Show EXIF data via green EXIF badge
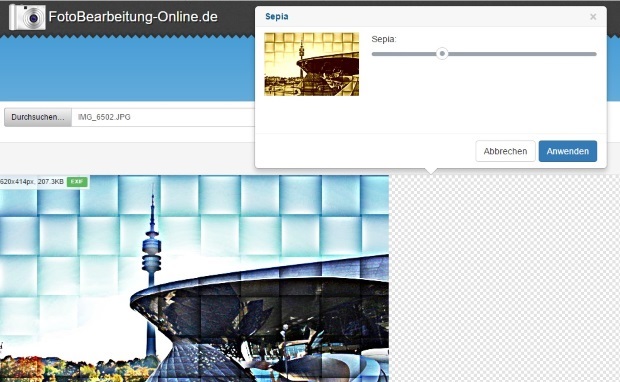This screenshot has width=620, height=382. click(x=77, y=182)
